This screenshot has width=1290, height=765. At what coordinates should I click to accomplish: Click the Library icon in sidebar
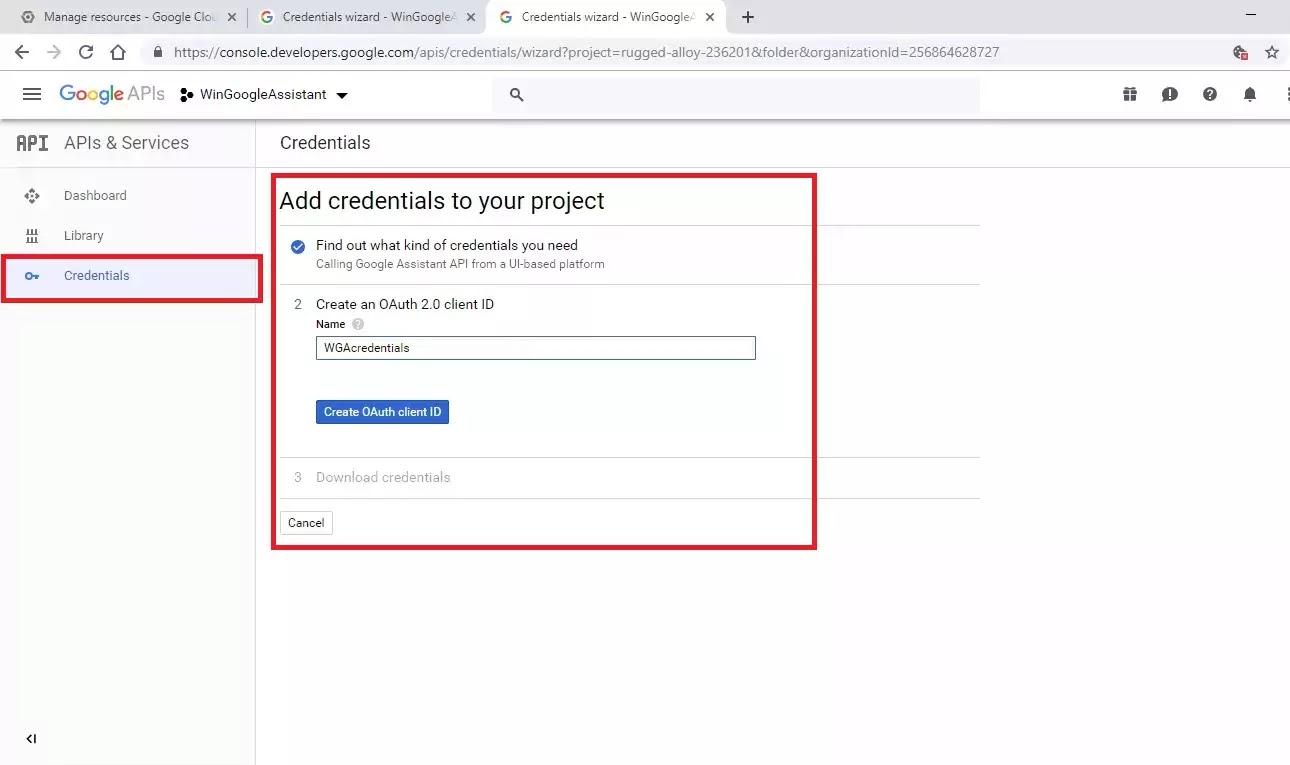[x=31, y=236]
